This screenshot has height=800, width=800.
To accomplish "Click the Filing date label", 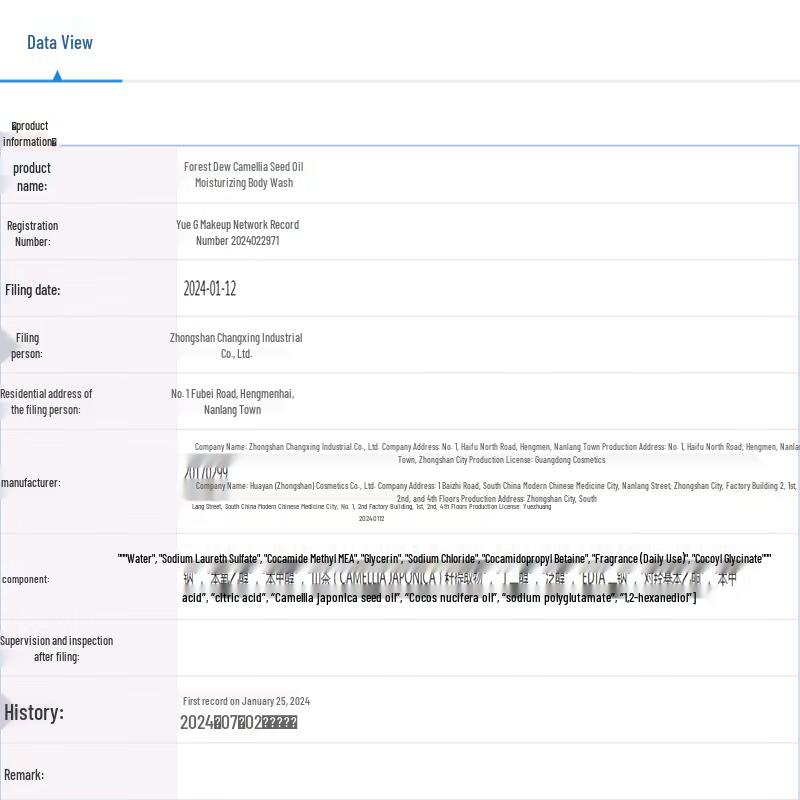I will pyautogui.click(x=32, y=290).
